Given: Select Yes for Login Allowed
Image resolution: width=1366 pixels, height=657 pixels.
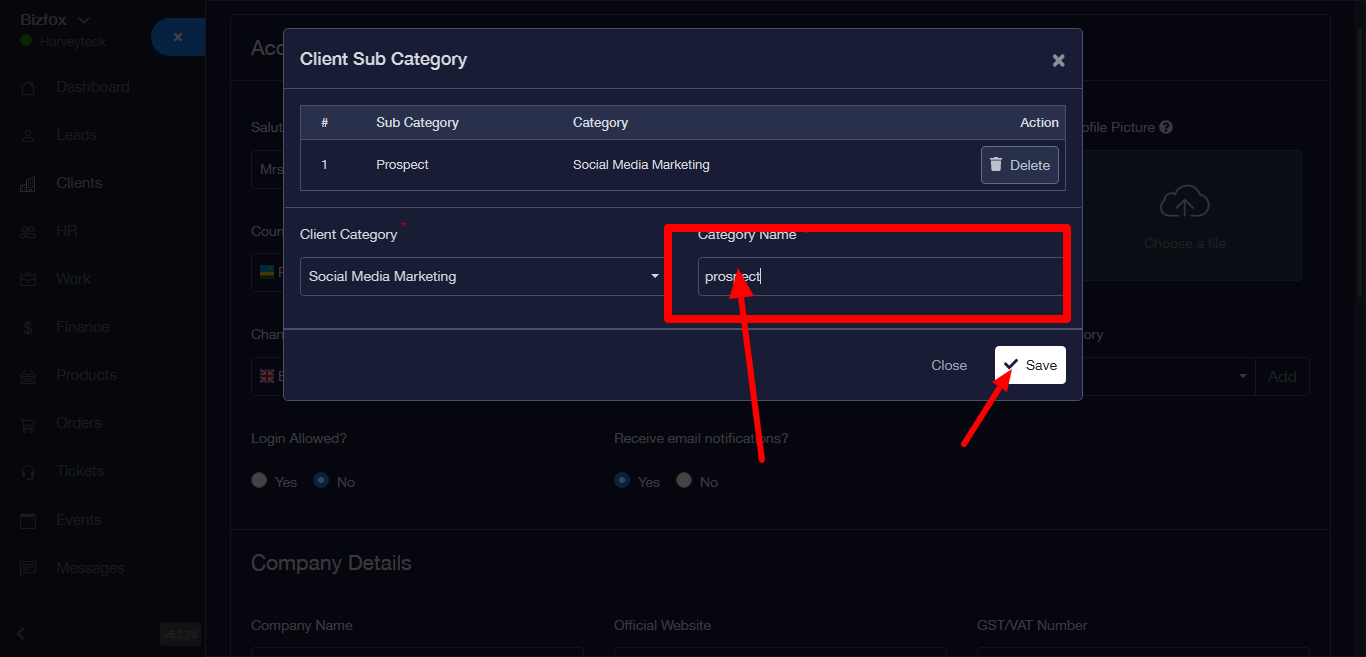Looking at the screenshot, I should point(259,480).
